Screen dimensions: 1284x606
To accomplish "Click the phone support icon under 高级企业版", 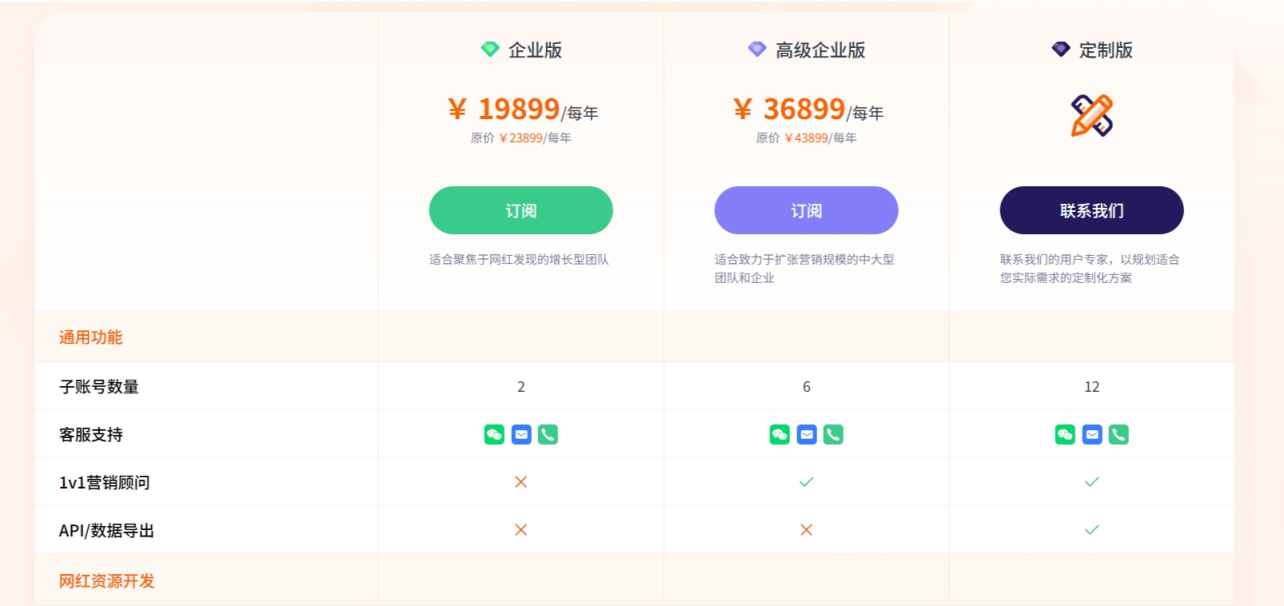I will [x=833, y=434].
